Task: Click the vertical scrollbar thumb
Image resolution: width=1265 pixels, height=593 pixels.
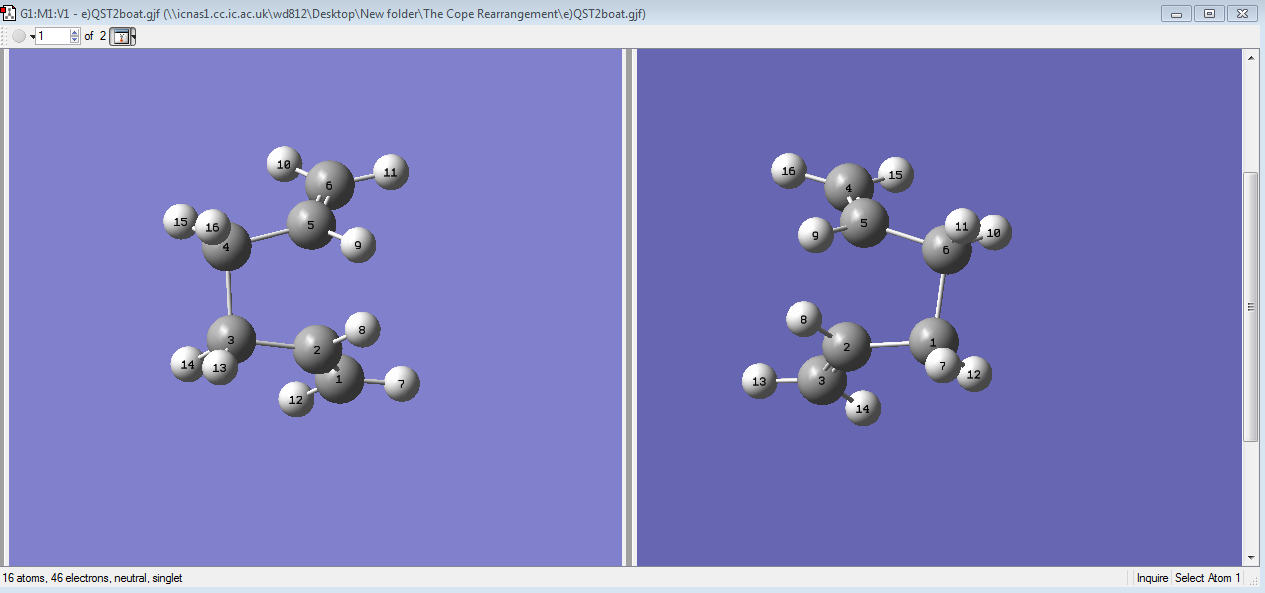Action: pos(1250,307)
